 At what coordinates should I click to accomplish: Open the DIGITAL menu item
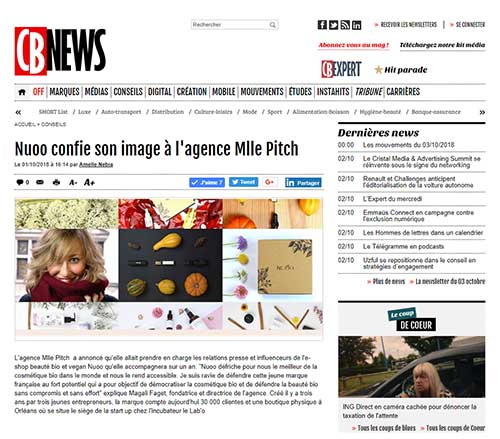click(160, 92)
